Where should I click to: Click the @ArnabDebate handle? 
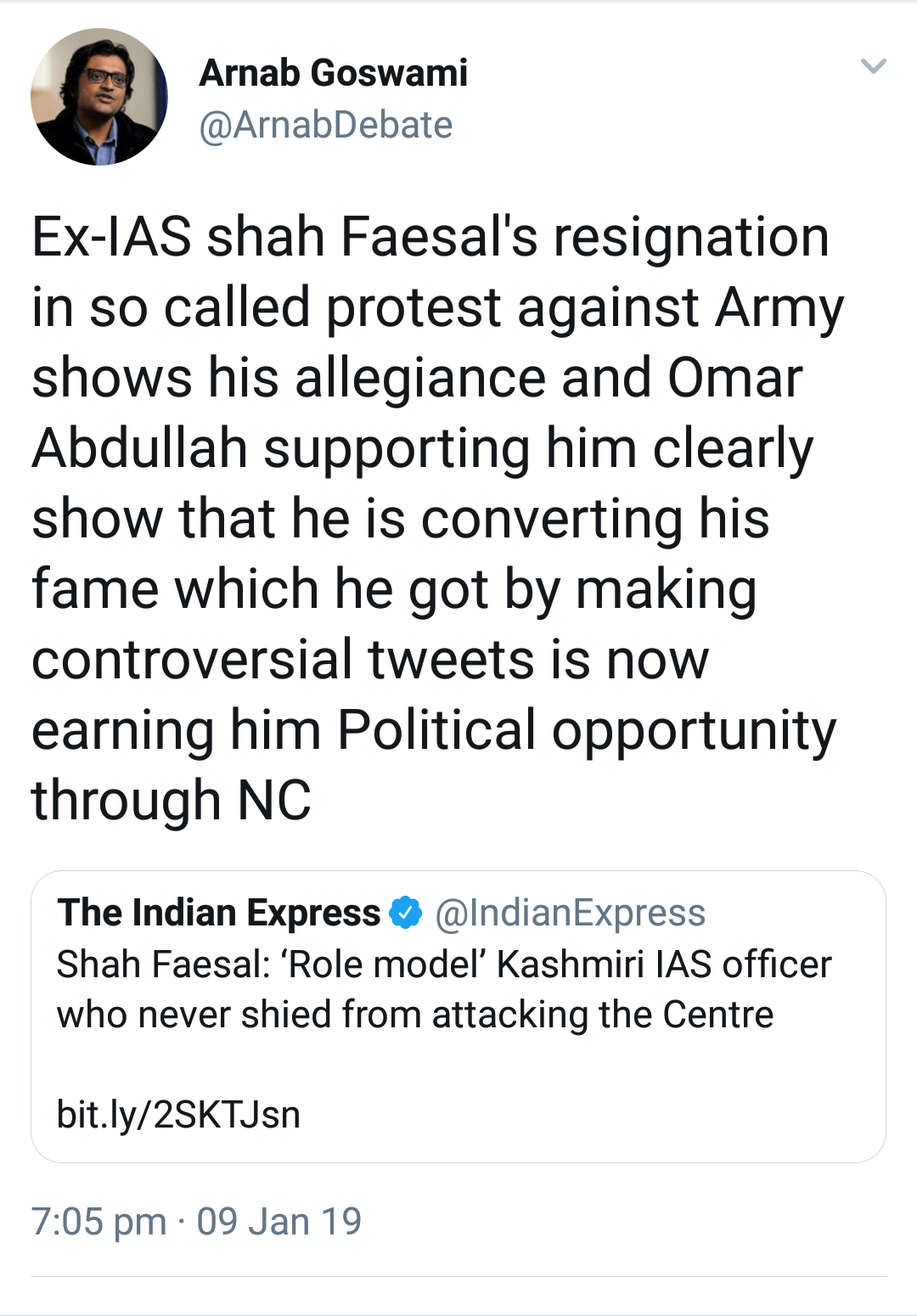tap(325, 125)
